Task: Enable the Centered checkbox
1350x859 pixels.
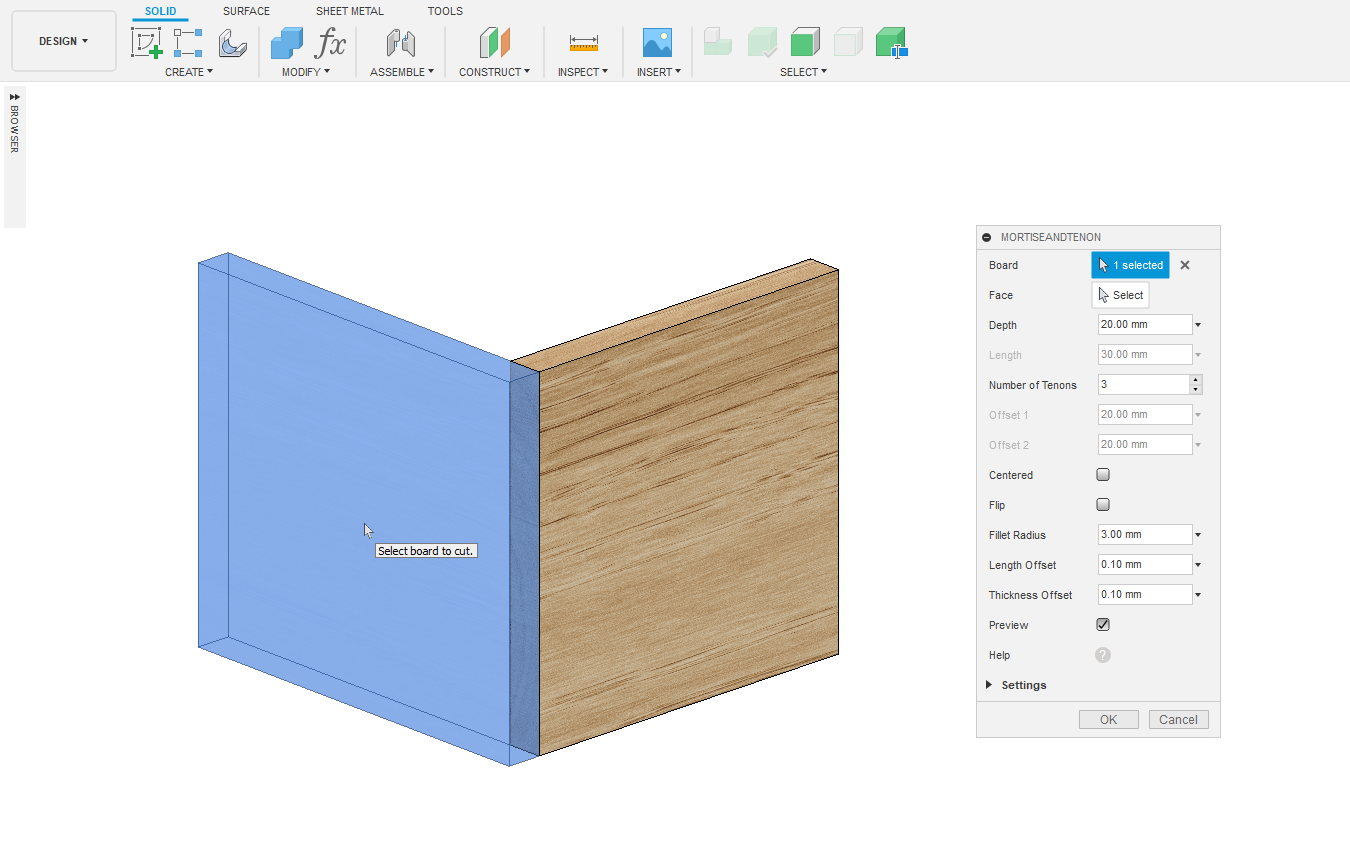Action: coord(1103,475)
